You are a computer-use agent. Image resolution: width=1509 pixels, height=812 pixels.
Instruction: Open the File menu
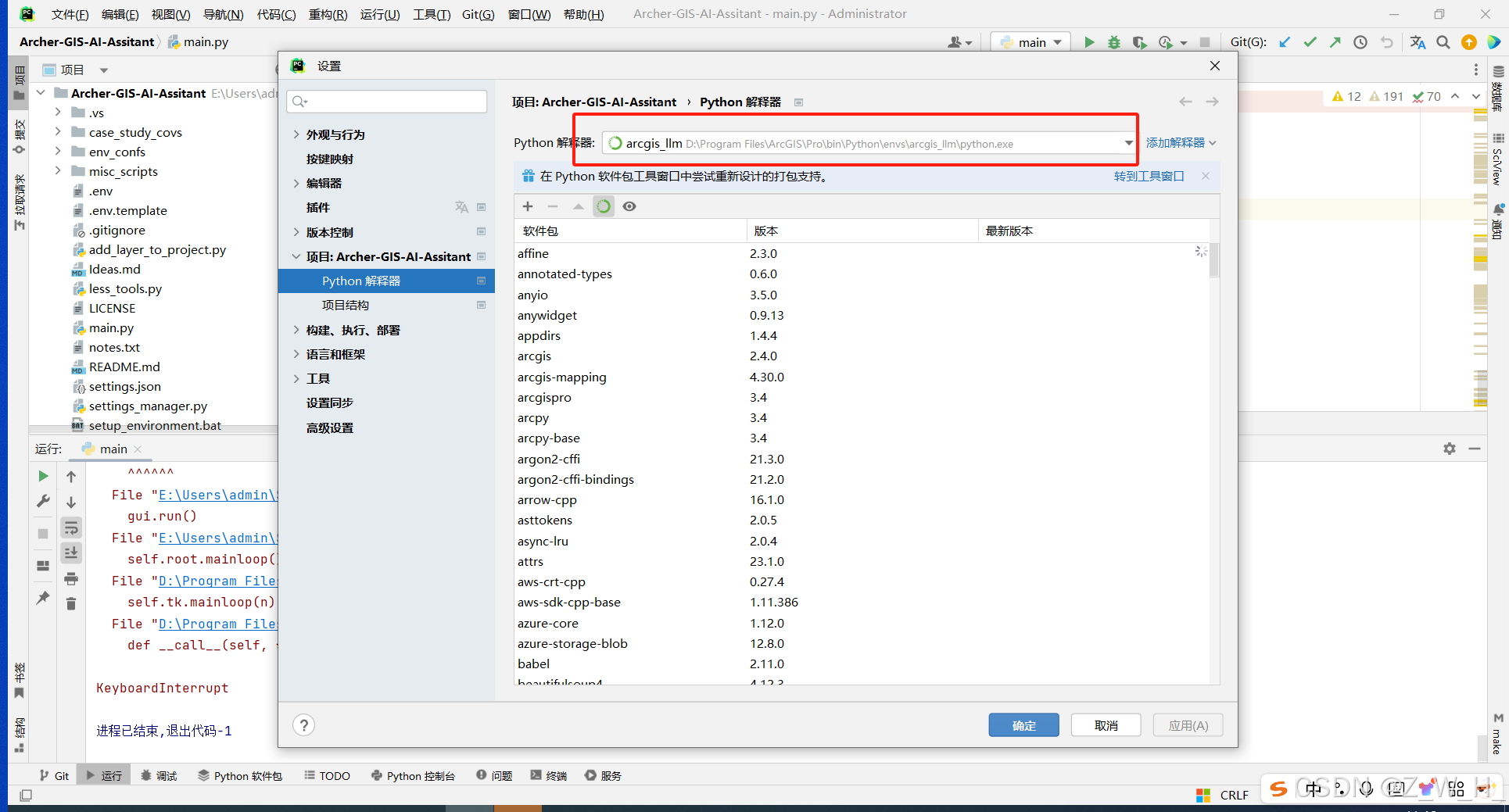(70, 14)
